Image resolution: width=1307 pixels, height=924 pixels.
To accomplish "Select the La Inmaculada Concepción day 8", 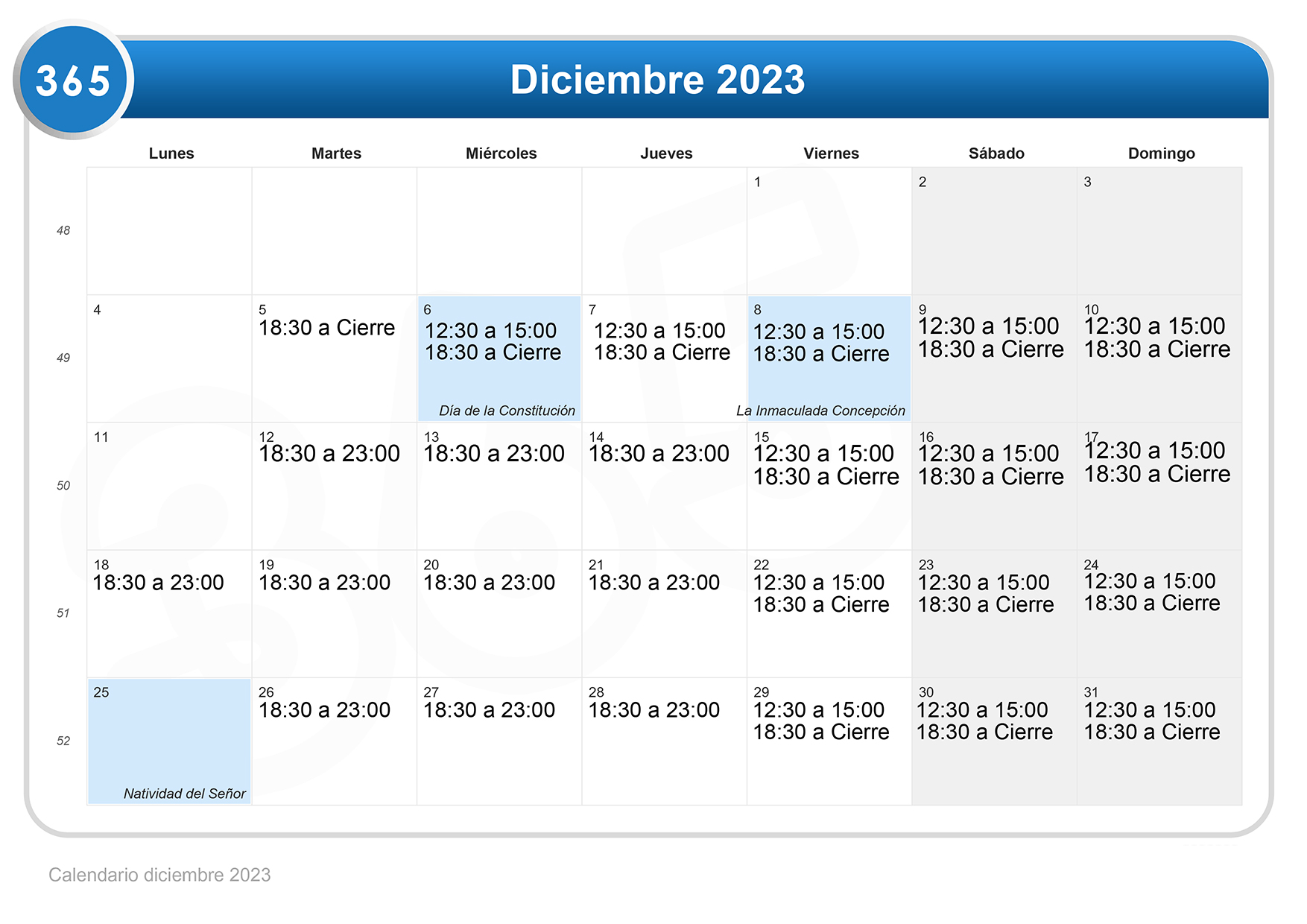I will point(829,358).
